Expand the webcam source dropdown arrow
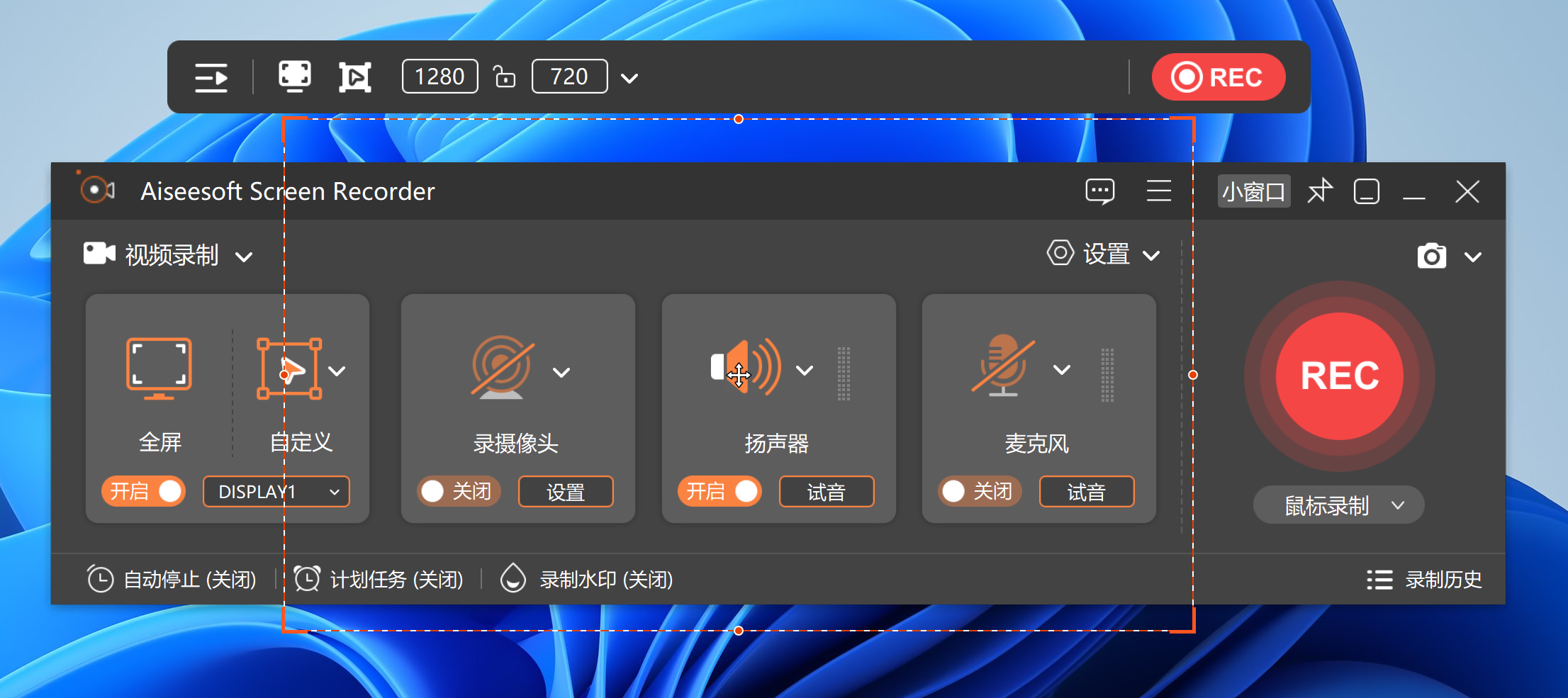 tap(561, 372)
